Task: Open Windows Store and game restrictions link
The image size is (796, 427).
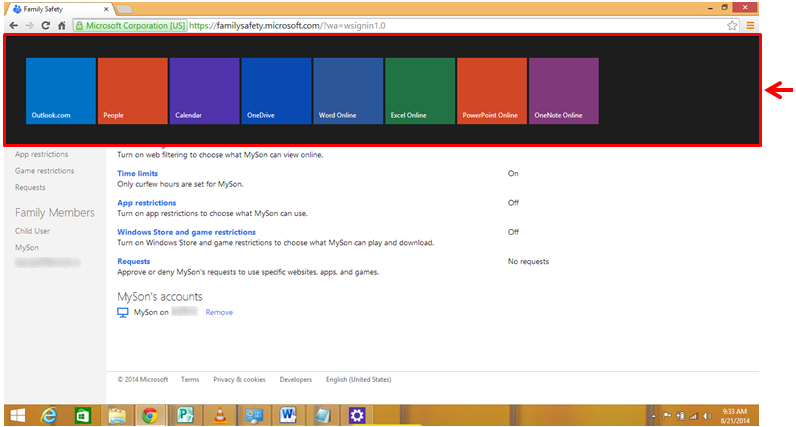Action: click(x=186, y=232)
